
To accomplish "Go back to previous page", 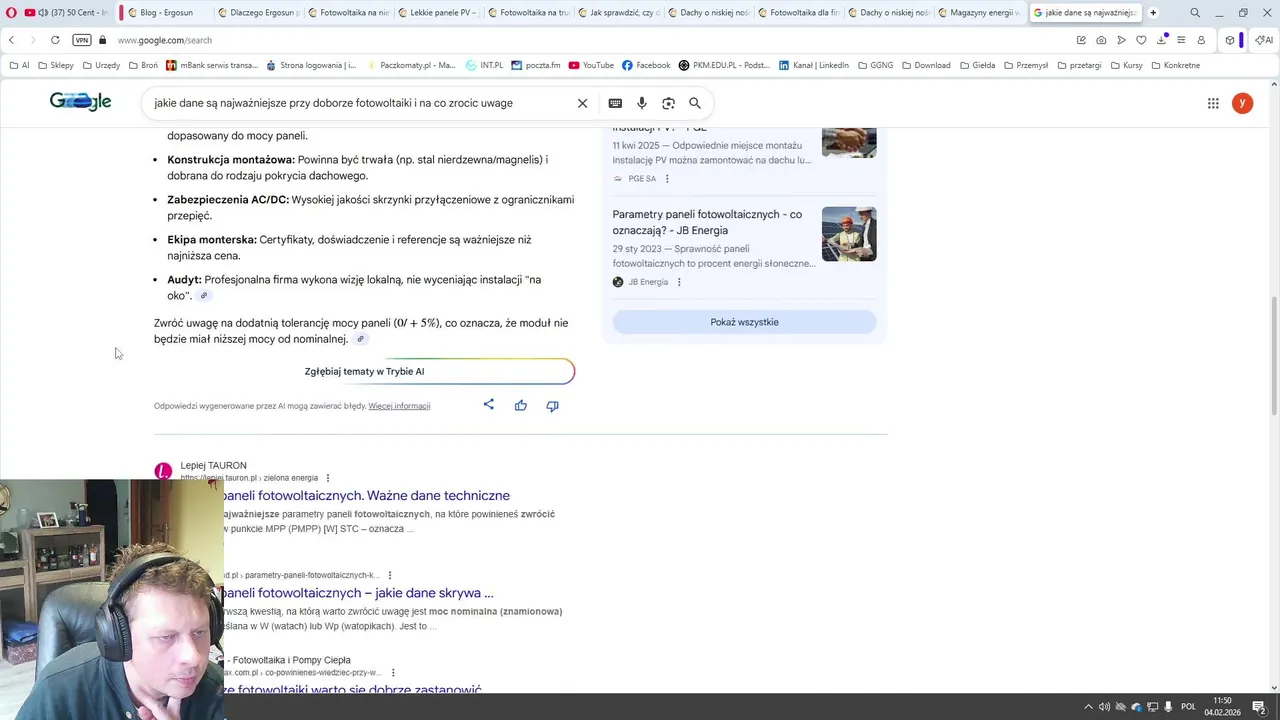I will point(11,40).
